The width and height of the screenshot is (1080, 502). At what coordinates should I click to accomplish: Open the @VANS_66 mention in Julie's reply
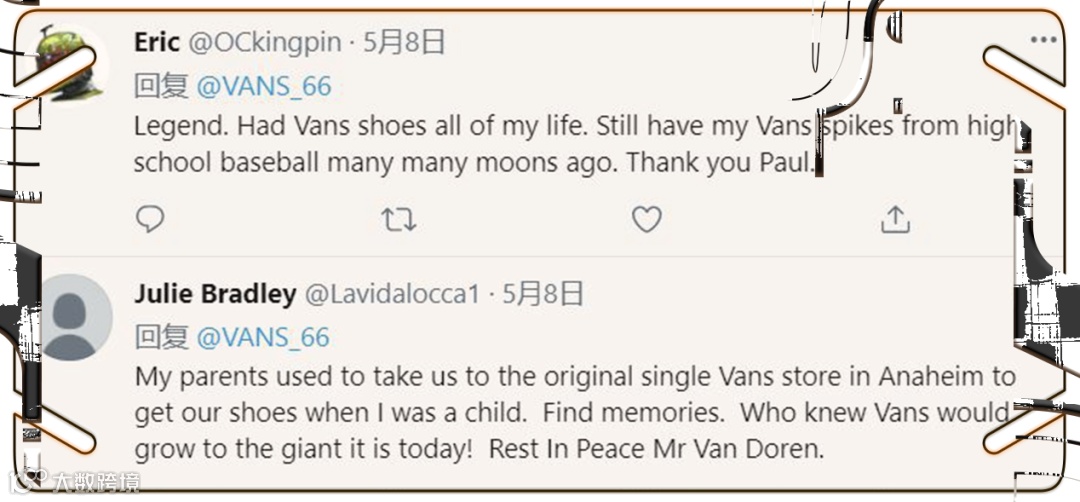click(x=264, y=338)
